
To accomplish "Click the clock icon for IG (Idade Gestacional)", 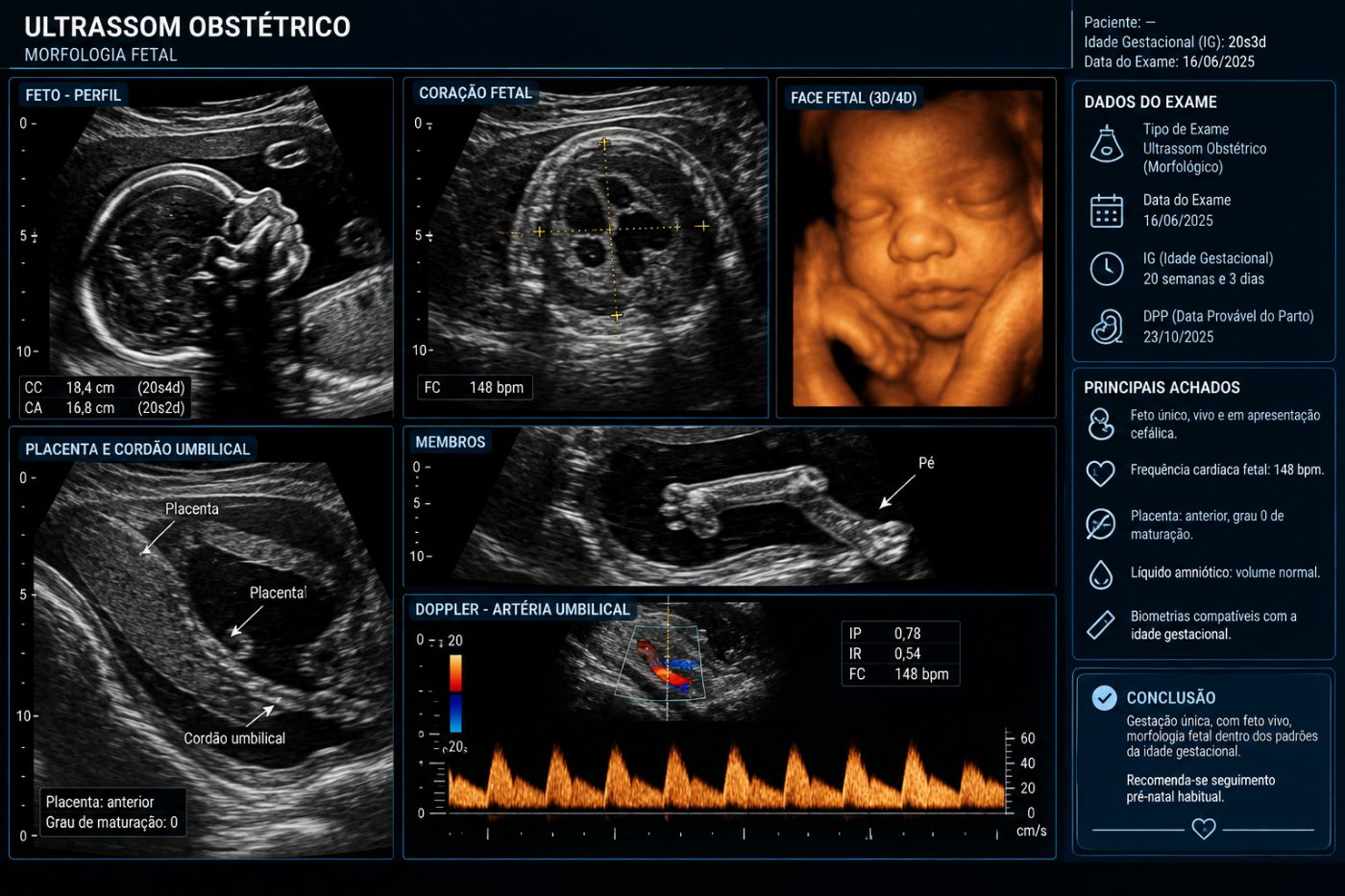I will (1107, 269).
